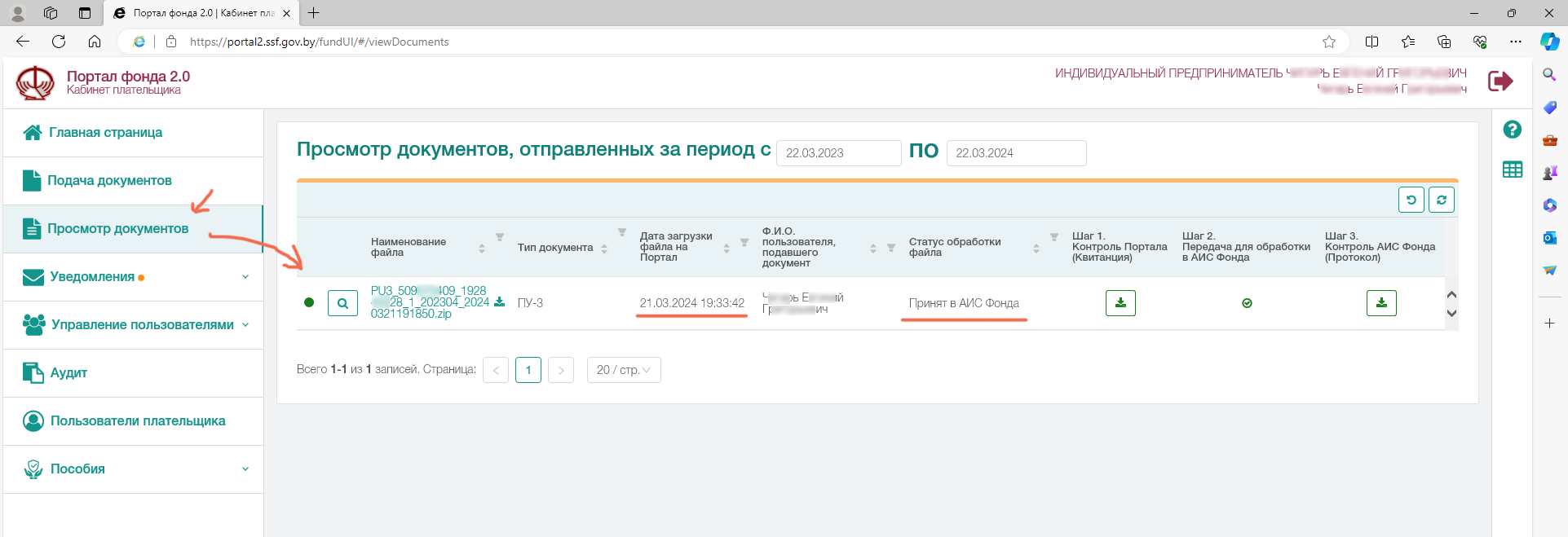The width and height of the screenshot is (1568, 537).
Task: Click the green table grid icon
Action: point(1512,169)
